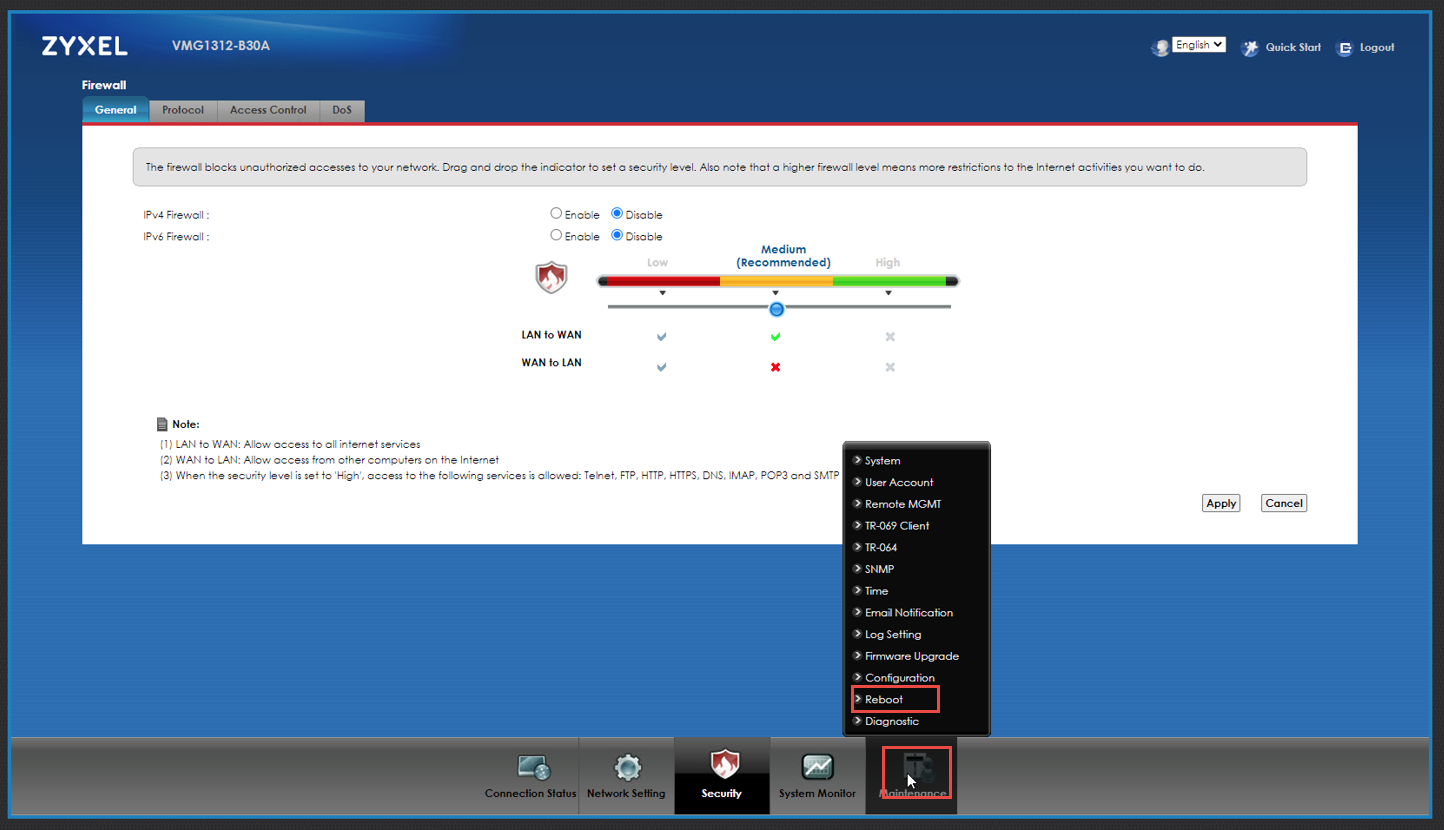Select Disable for IPv4 Firewall
1444x830 pixels.
617,213
